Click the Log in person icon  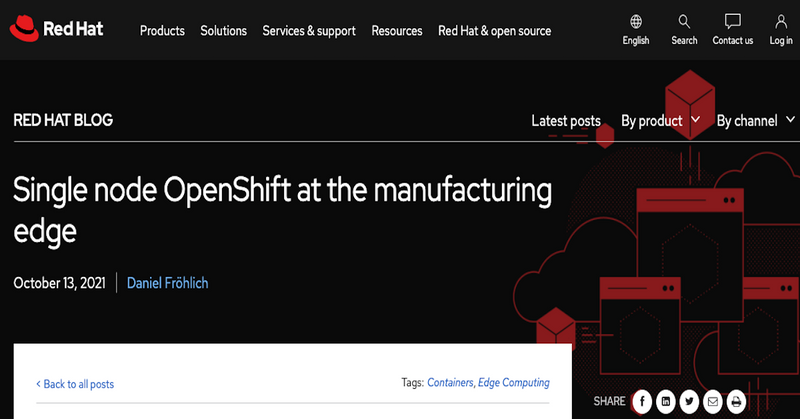(x=781, y=21)
